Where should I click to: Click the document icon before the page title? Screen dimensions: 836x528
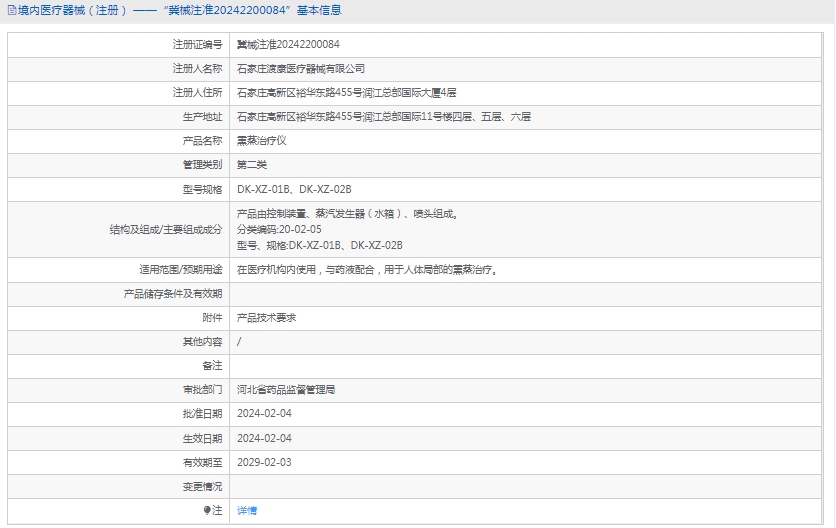(11, 11)
